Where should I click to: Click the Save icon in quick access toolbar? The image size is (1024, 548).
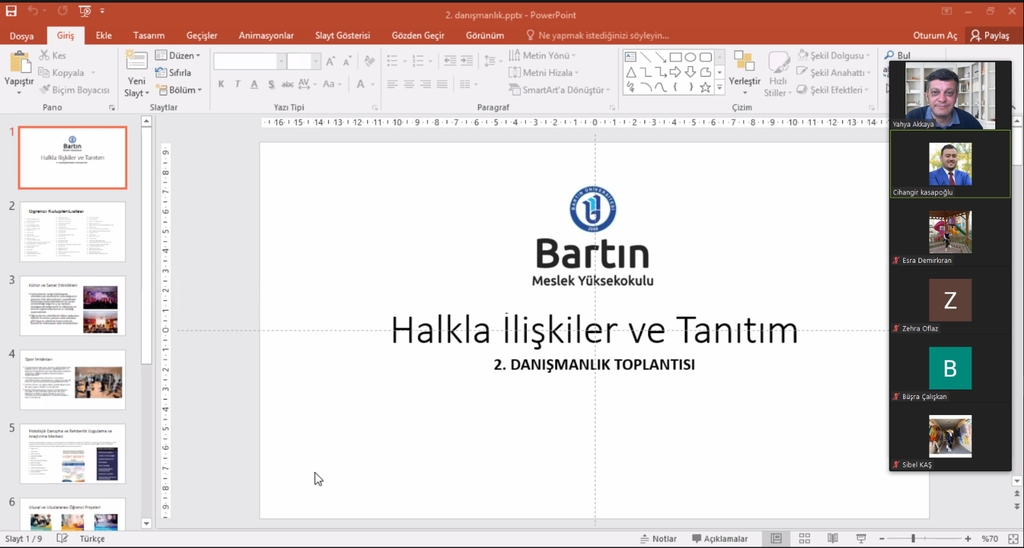[11, 11]
